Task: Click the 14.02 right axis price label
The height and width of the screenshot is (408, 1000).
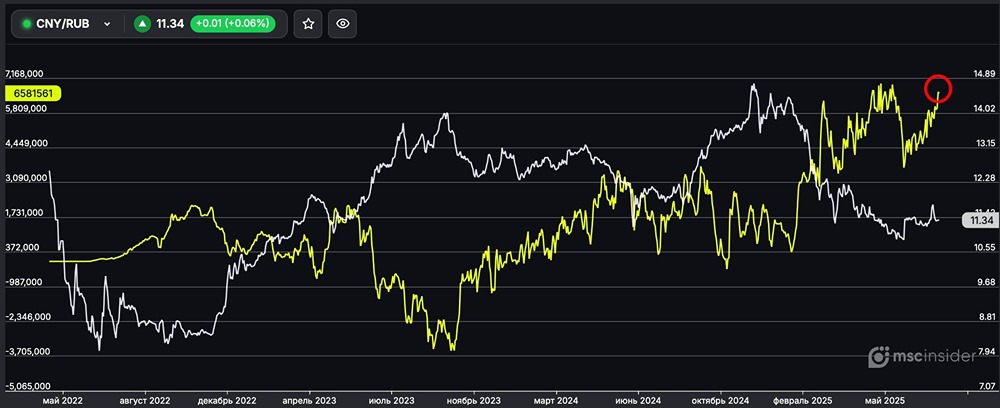Action: 983,108
